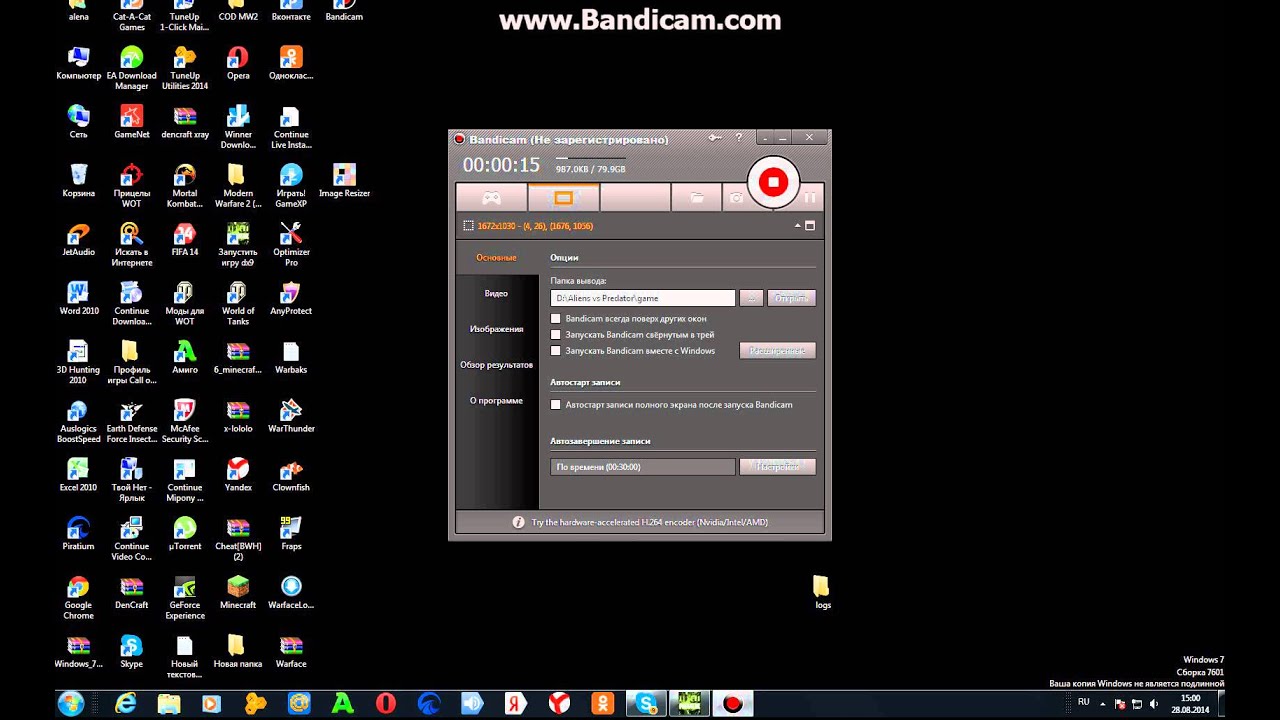This screenshot has height=720, width=1280.
Task: Open the Обзор результатов tab
Action: click(496, 365)
